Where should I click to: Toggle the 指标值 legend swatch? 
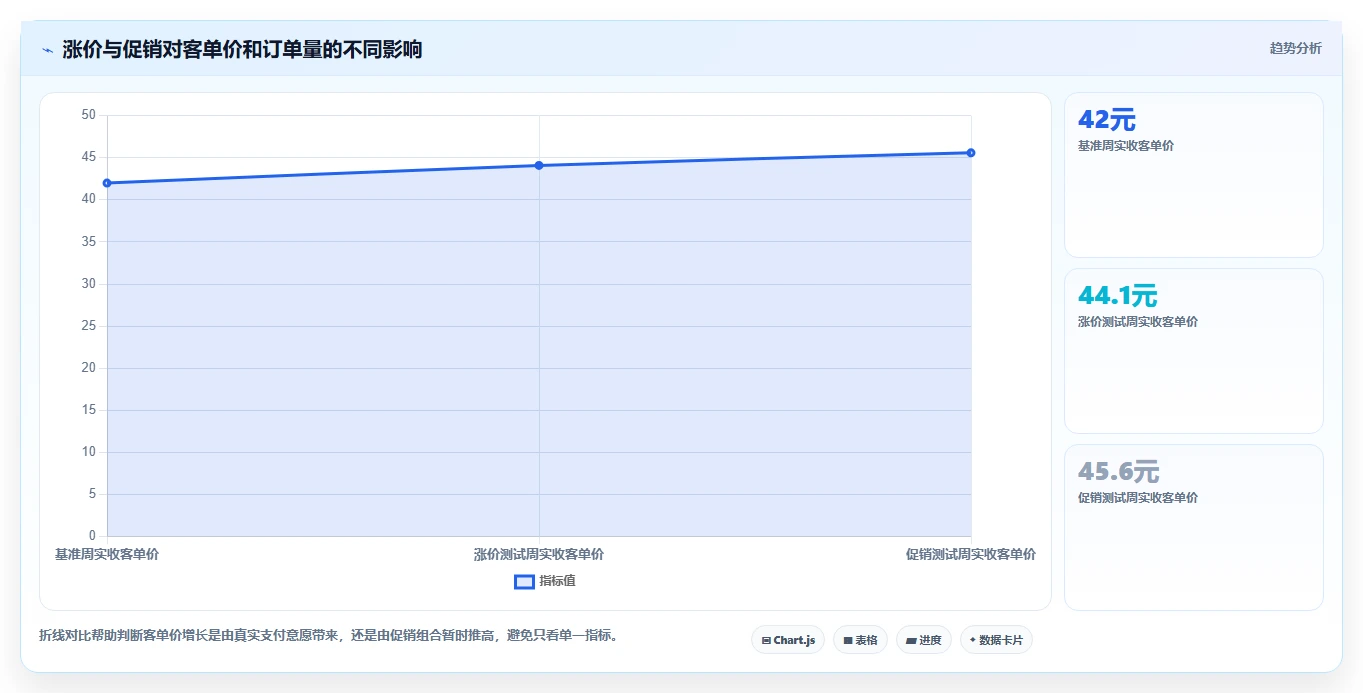click(524, 581)
